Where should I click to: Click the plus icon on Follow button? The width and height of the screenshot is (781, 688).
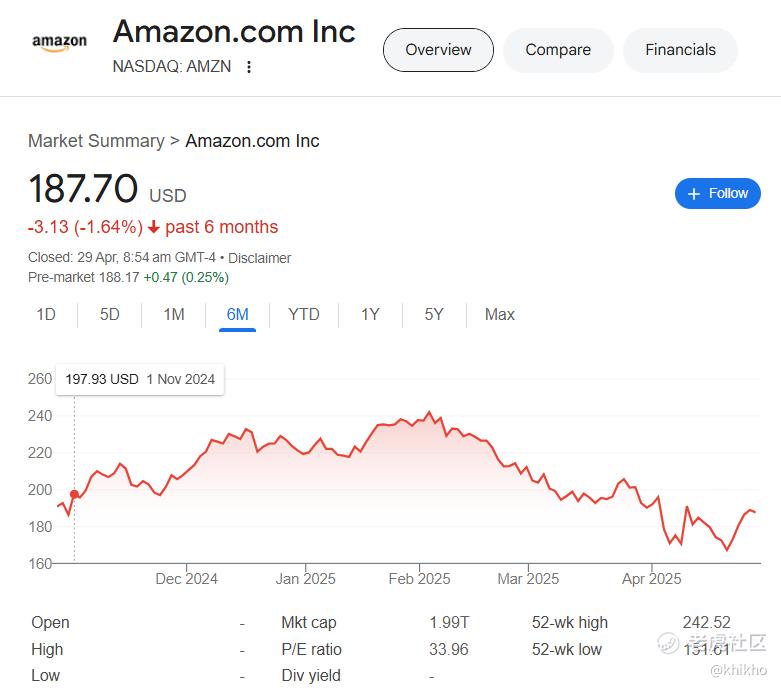(x=694, y=193)
